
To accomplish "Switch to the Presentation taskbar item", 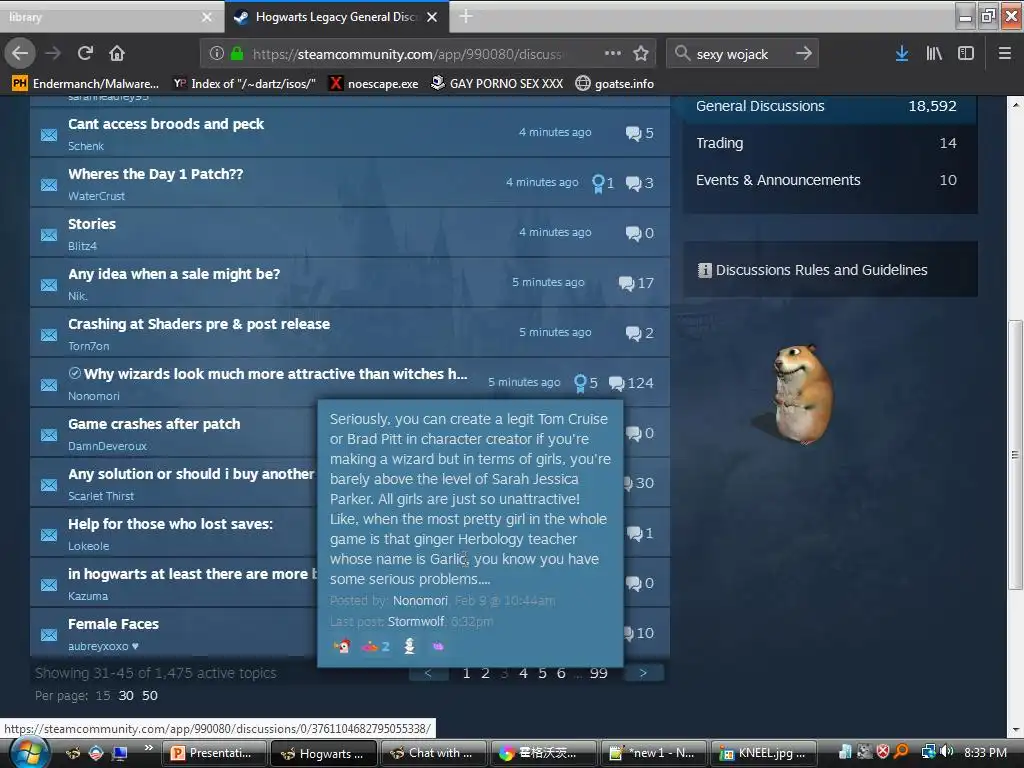I will coord(214,753).
